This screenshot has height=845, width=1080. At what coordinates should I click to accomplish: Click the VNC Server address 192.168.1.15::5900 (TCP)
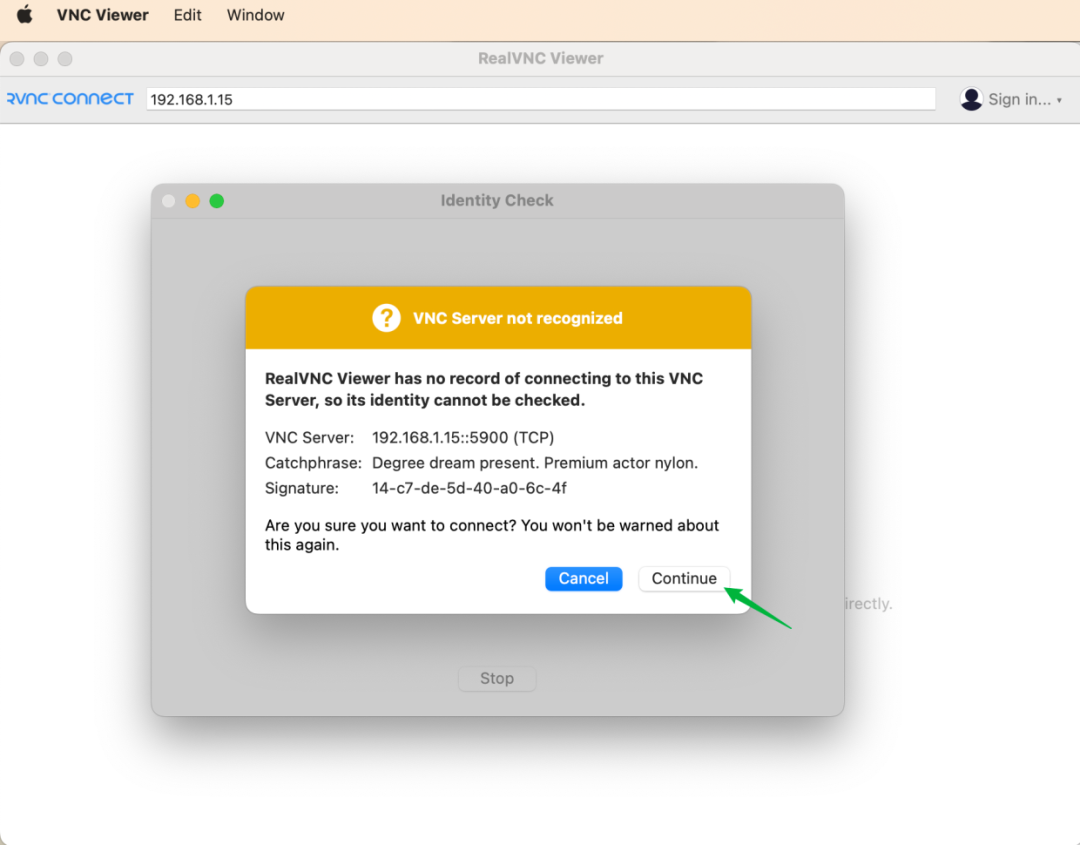463,437
